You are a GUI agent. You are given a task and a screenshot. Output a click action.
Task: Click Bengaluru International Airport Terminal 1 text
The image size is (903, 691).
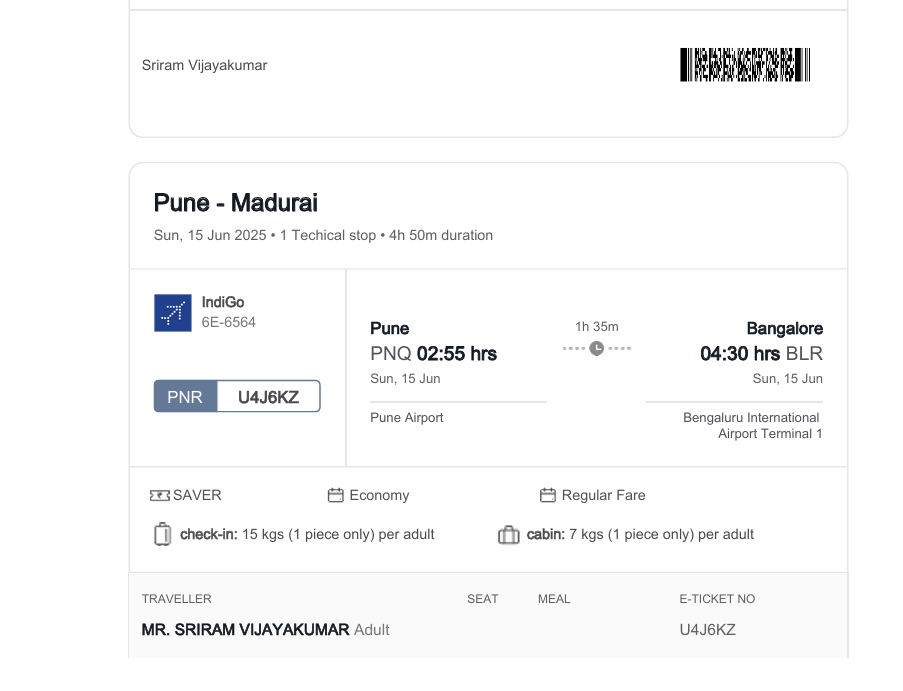coord(752,426)
